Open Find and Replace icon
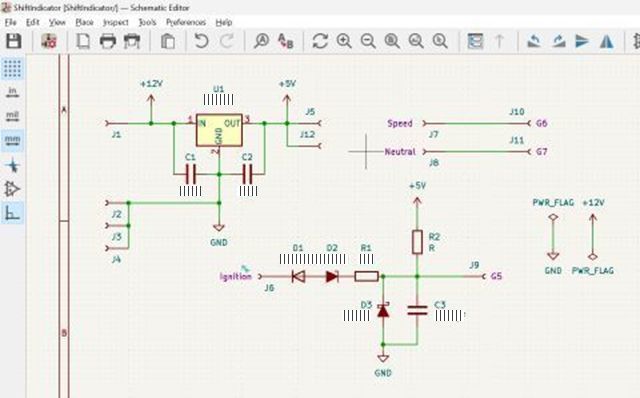 (285, 41)
